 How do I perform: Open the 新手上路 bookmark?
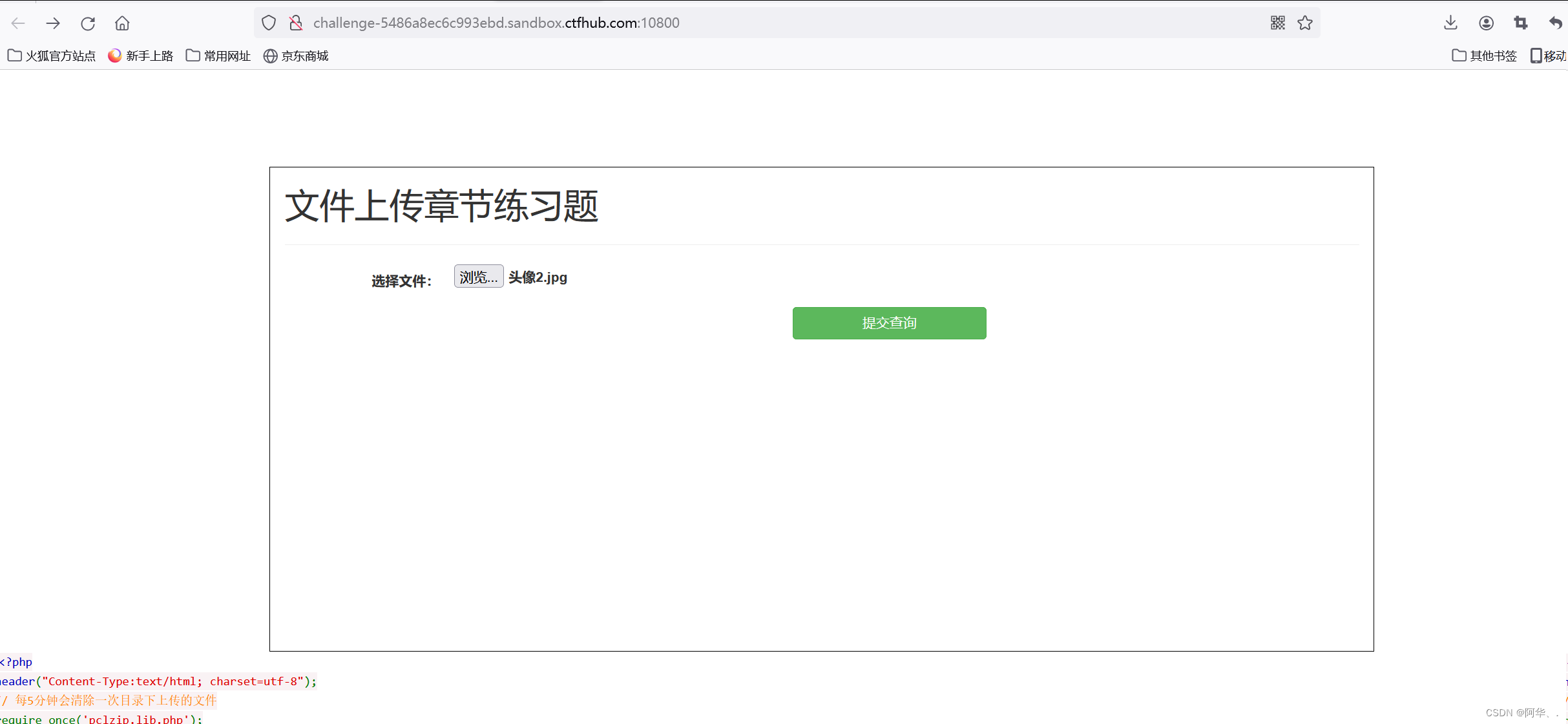141,56
